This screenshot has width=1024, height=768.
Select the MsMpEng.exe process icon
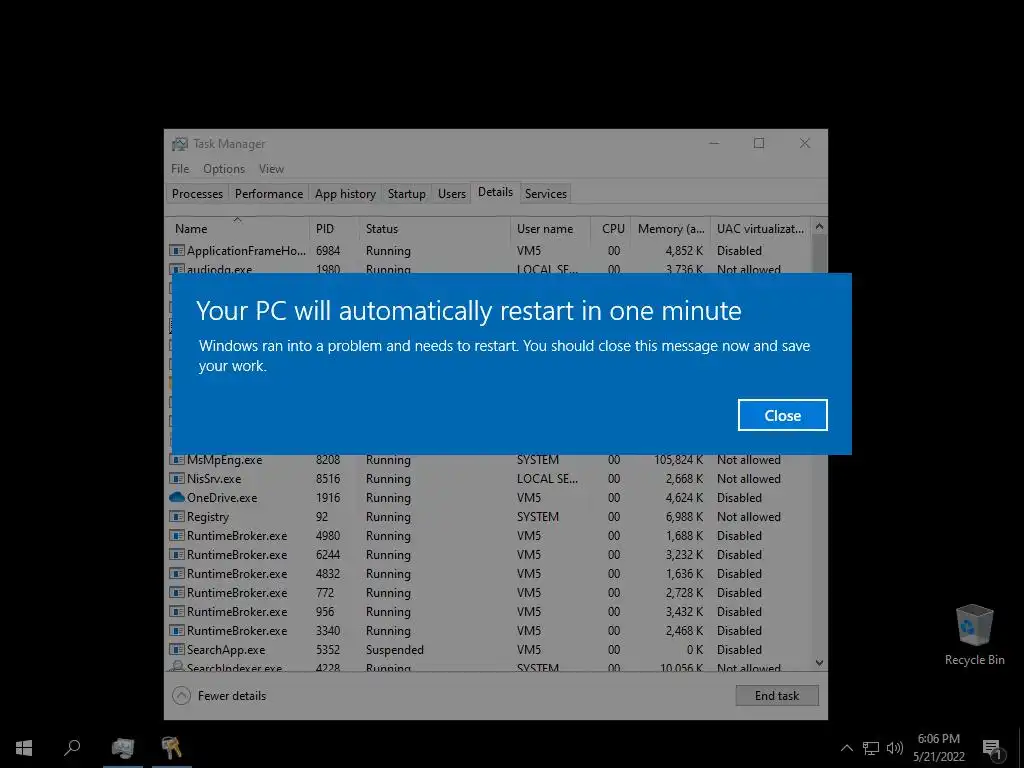[x=177, y=460]
